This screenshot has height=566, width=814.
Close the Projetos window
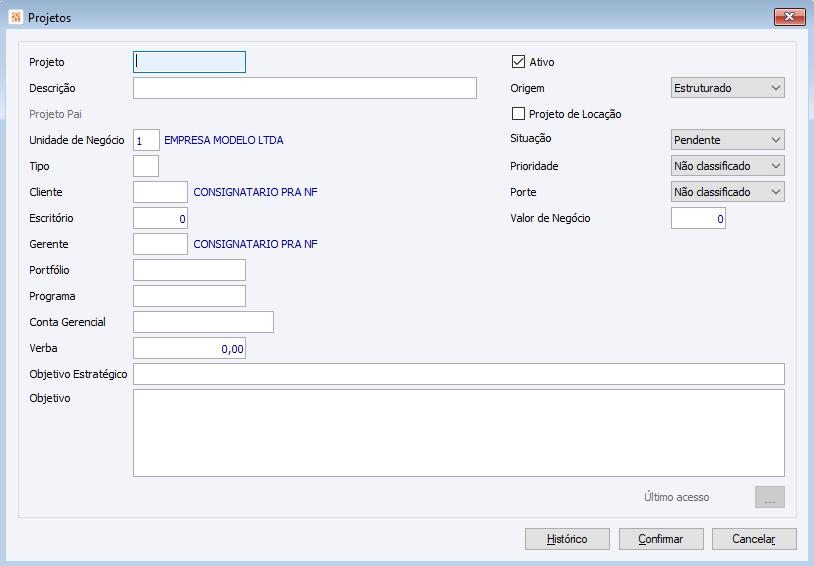(x=789, y=17)
